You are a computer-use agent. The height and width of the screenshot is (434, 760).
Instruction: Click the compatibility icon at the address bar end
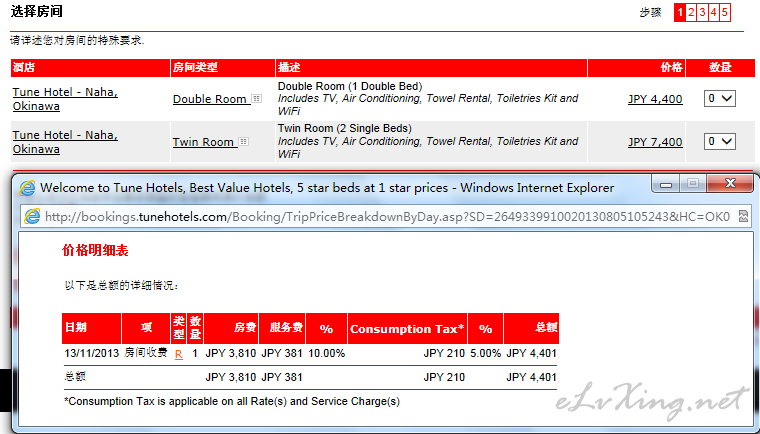click(744, 216)
